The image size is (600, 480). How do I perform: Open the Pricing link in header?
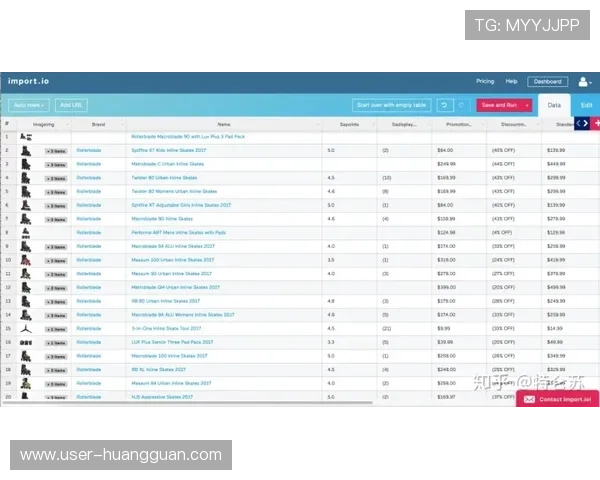point(485,81)
